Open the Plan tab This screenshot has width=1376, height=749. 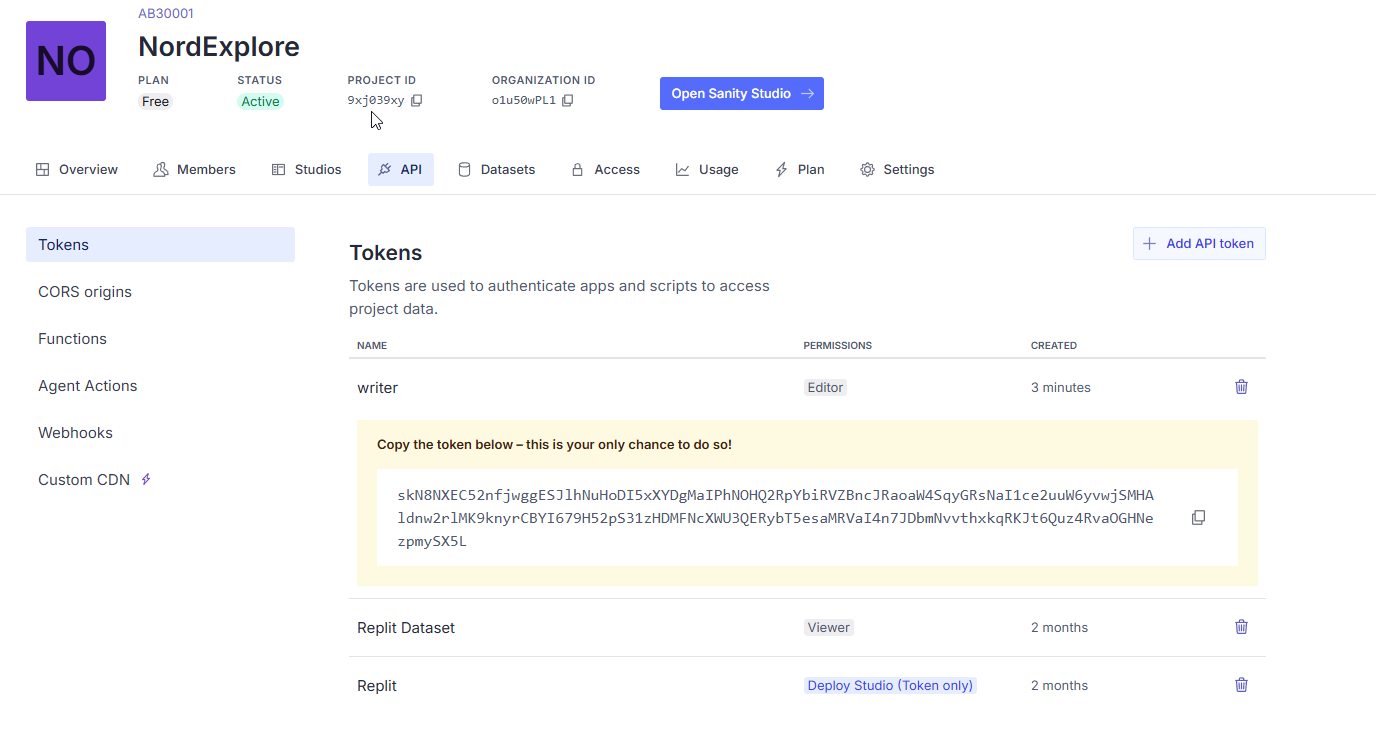point(799,170)
